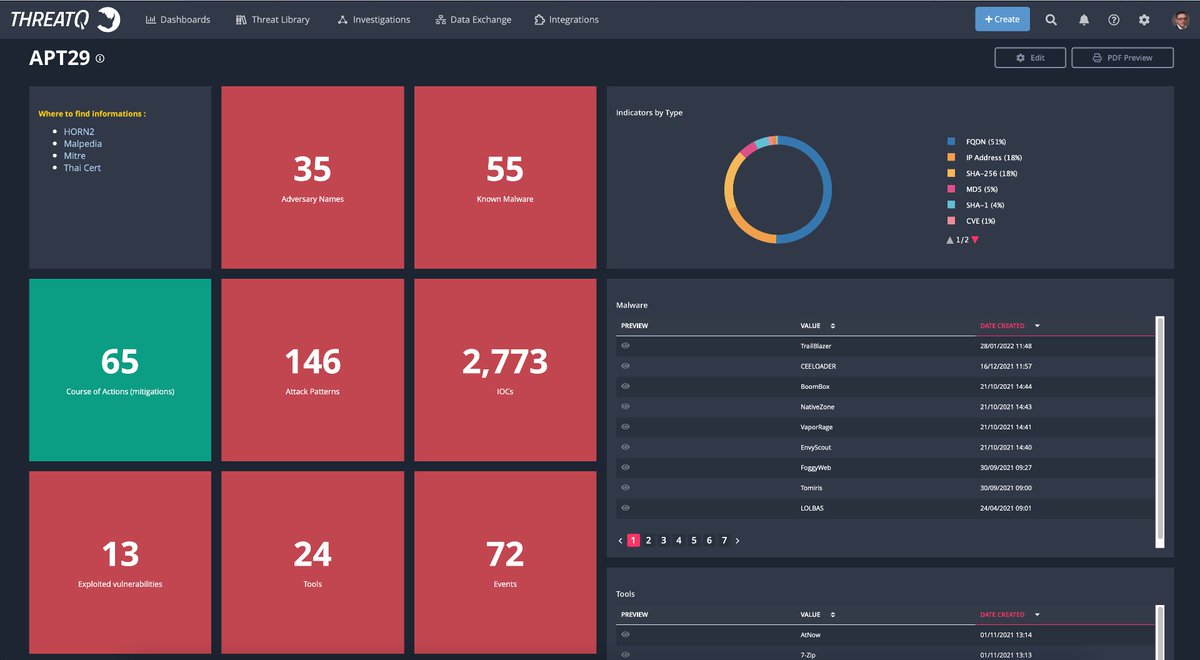The width and height of the screenshot is (1200, 660).
Task: Select Malware table page 2
Action: (x=648, y=540)
